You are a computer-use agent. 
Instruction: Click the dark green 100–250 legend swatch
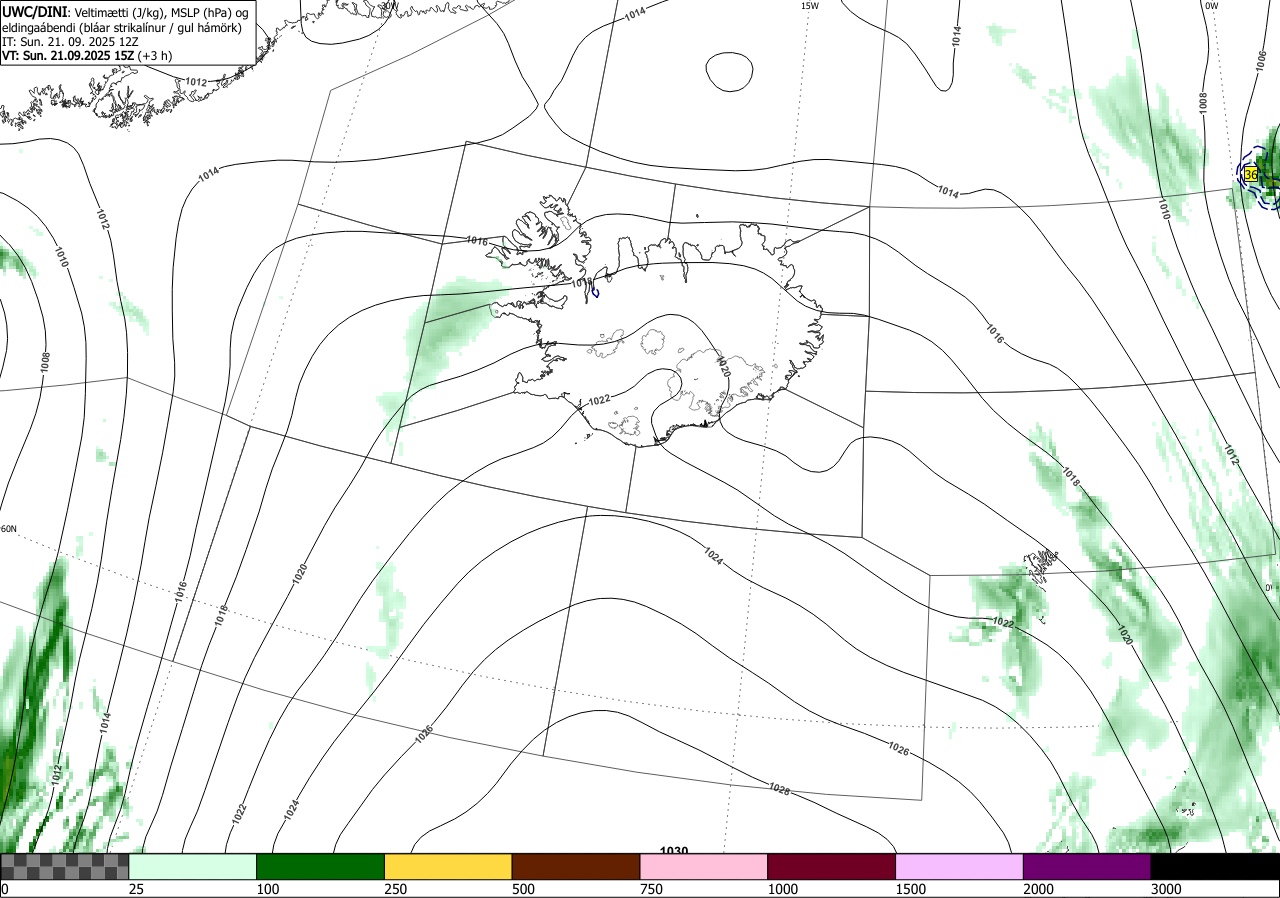[x=321, y=866]
